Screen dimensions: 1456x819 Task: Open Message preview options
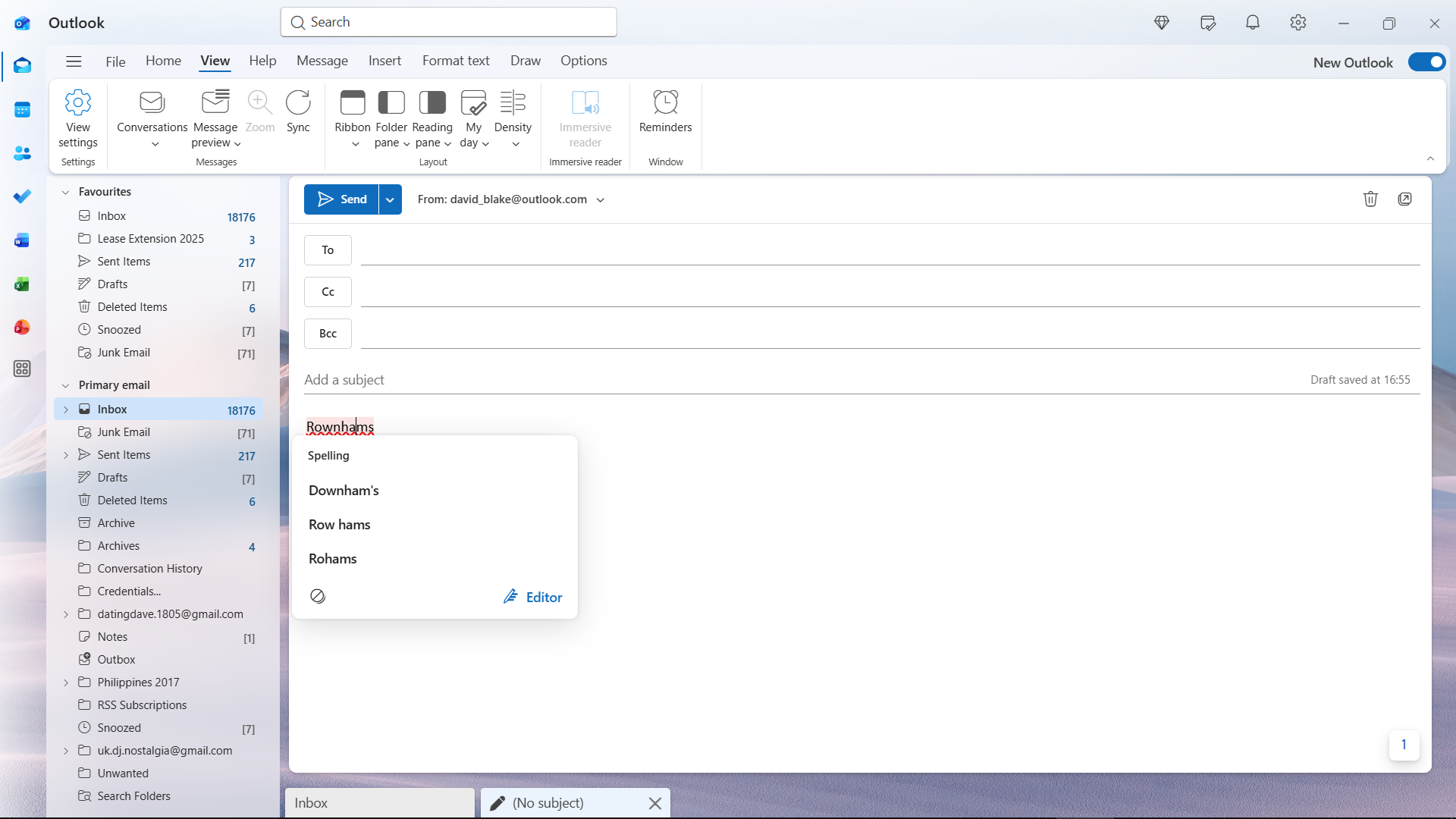(x=216, y=119)
